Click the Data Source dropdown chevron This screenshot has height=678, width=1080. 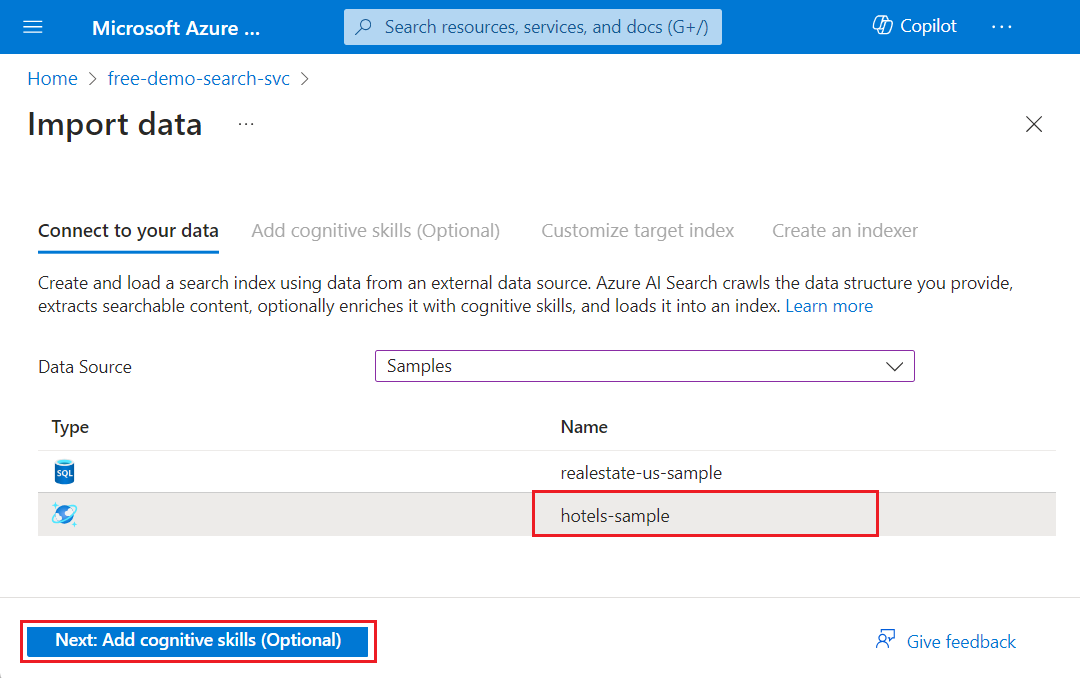pos(894,366)
